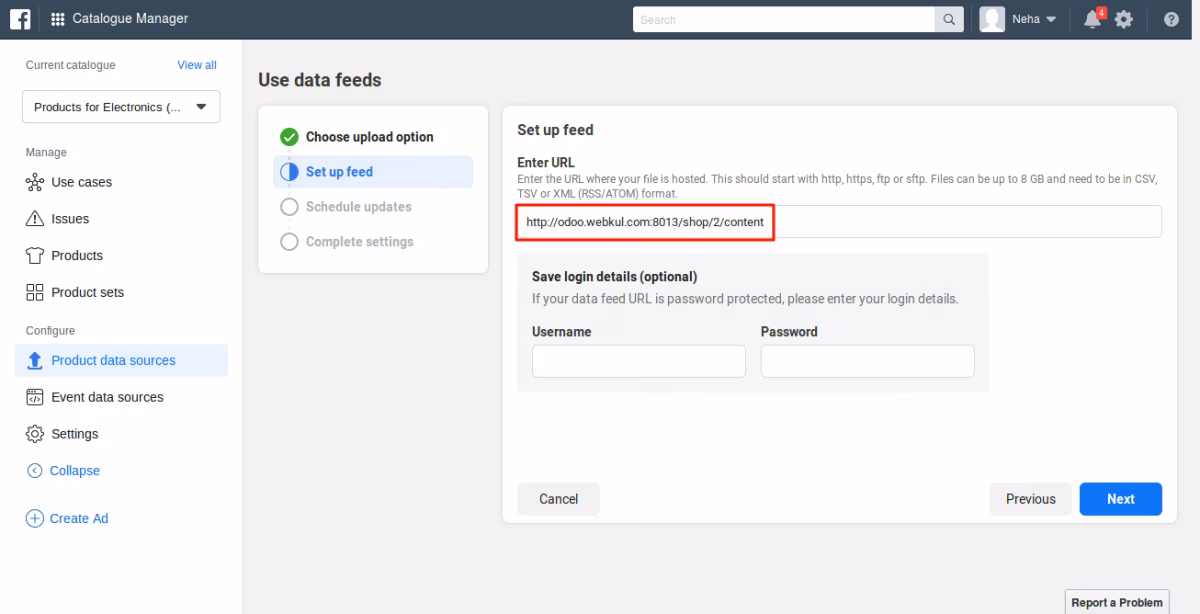1200x614 pixels.
Task: Open the settings gear in top bar
Action: point(1124,19)
